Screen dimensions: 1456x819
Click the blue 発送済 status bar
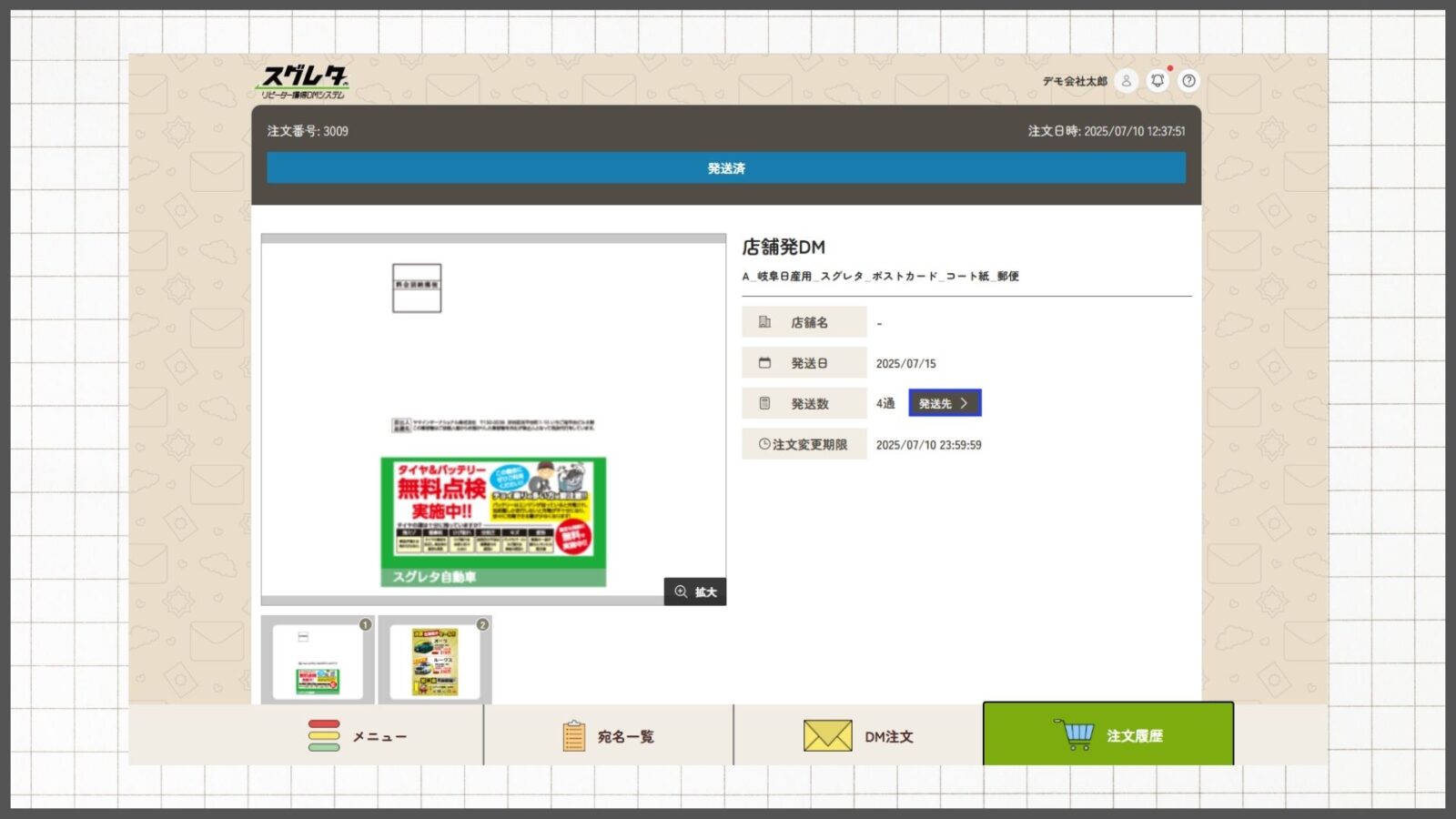725,168
